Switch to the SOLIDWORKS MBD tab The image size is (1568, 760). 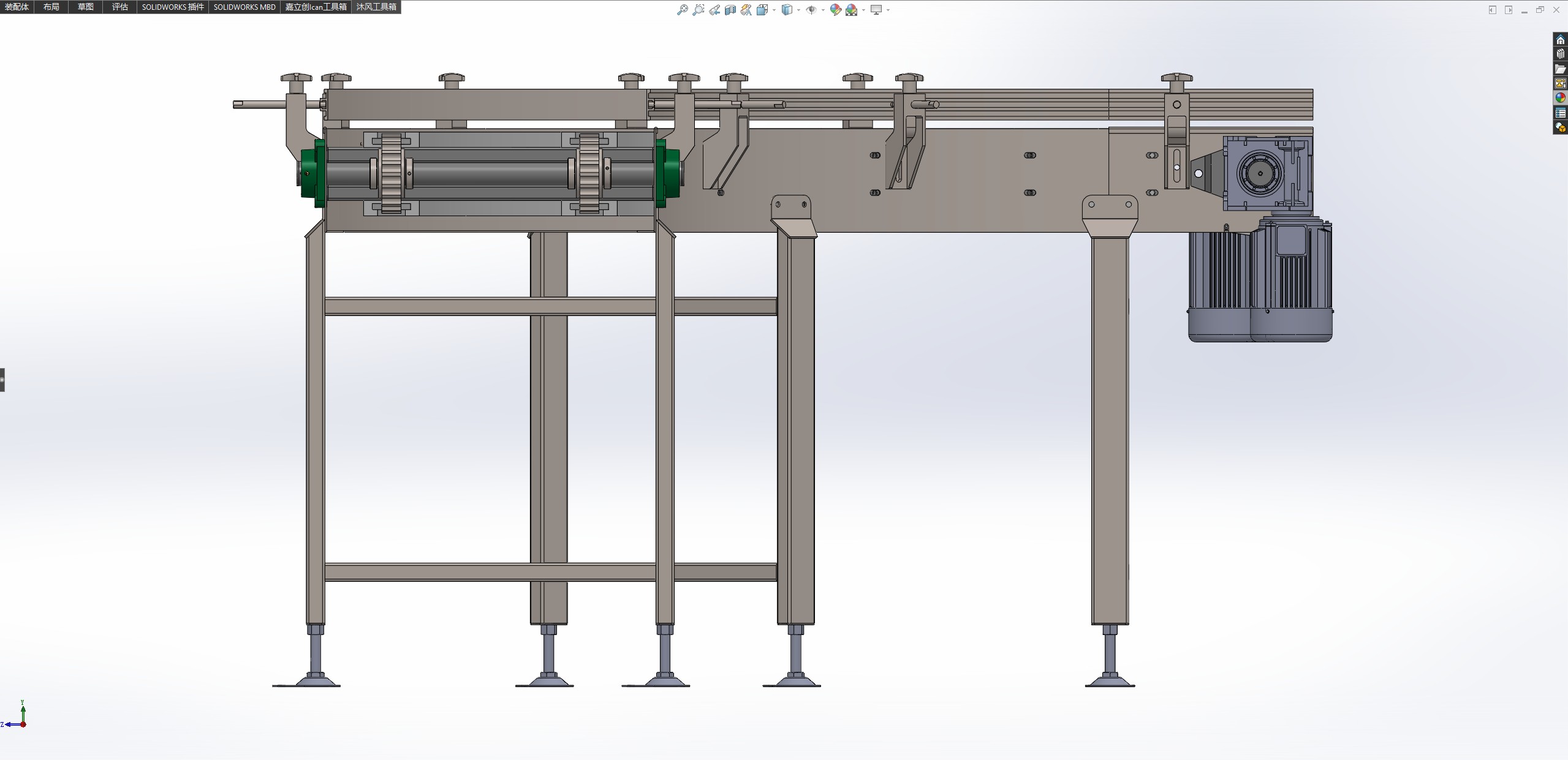244,7
